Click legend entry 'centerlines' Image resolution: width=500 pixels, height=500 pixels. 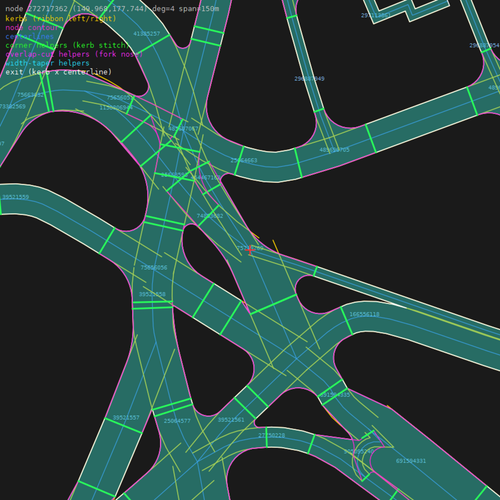click(30, 36)
